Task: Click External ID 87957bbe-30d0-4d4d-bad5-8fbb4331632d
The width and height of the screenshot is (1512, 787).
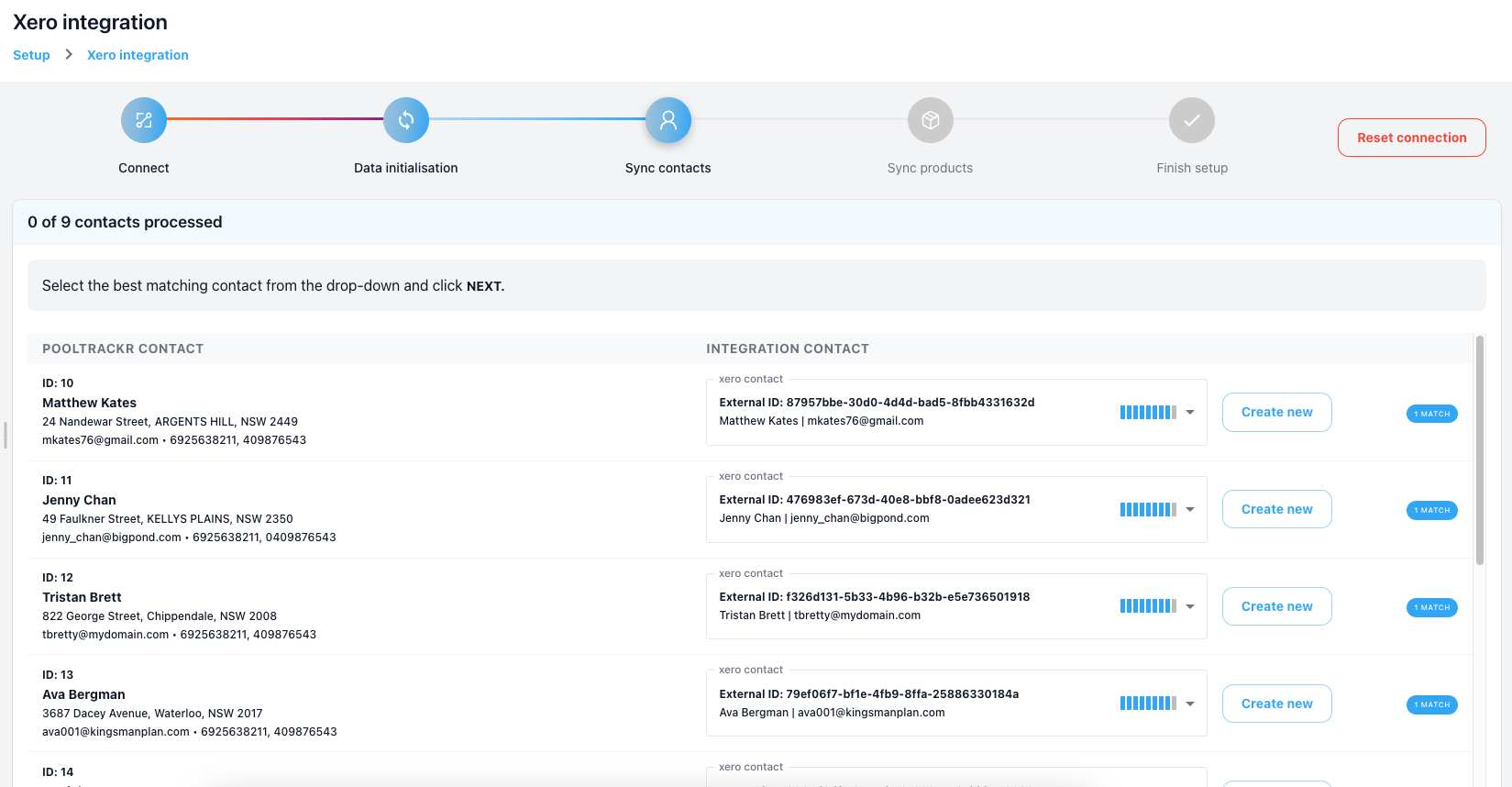Action: (x=877, y=403)
